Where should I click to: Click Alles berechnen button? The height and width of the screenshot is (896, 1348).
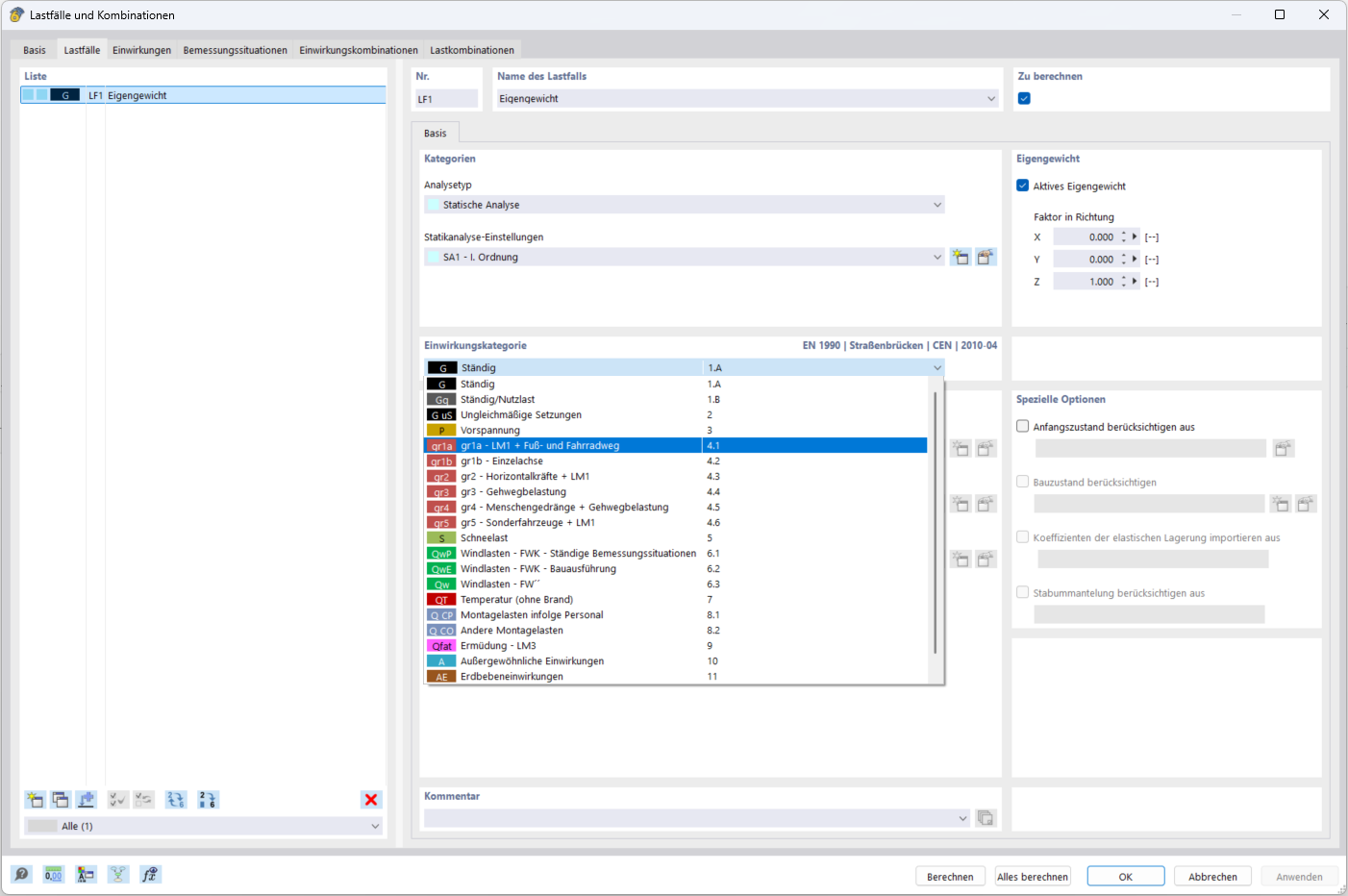coord(1033,876)
